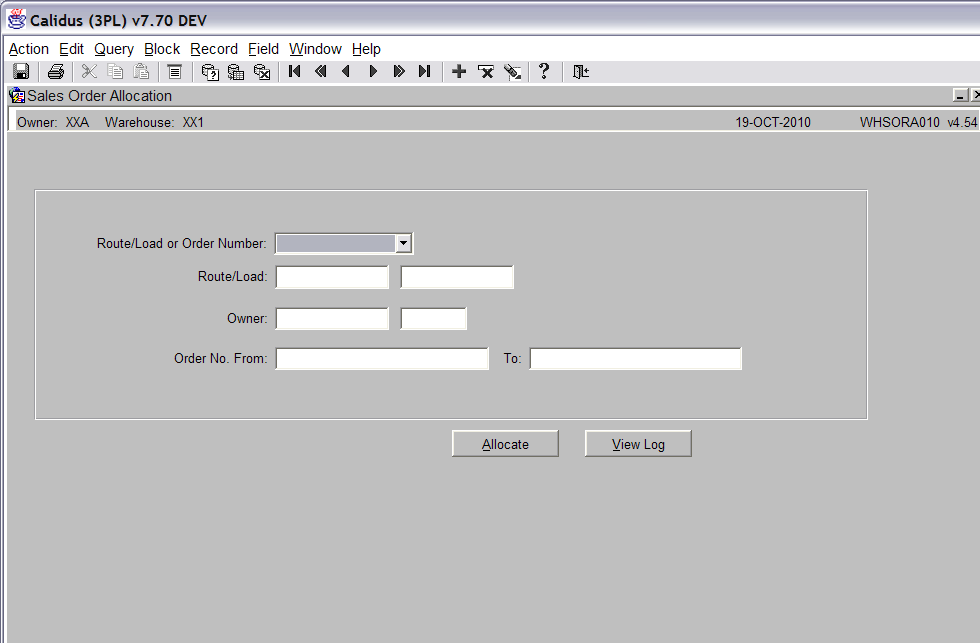Click the Owner: XXA header text

click(x=53, y=122)
